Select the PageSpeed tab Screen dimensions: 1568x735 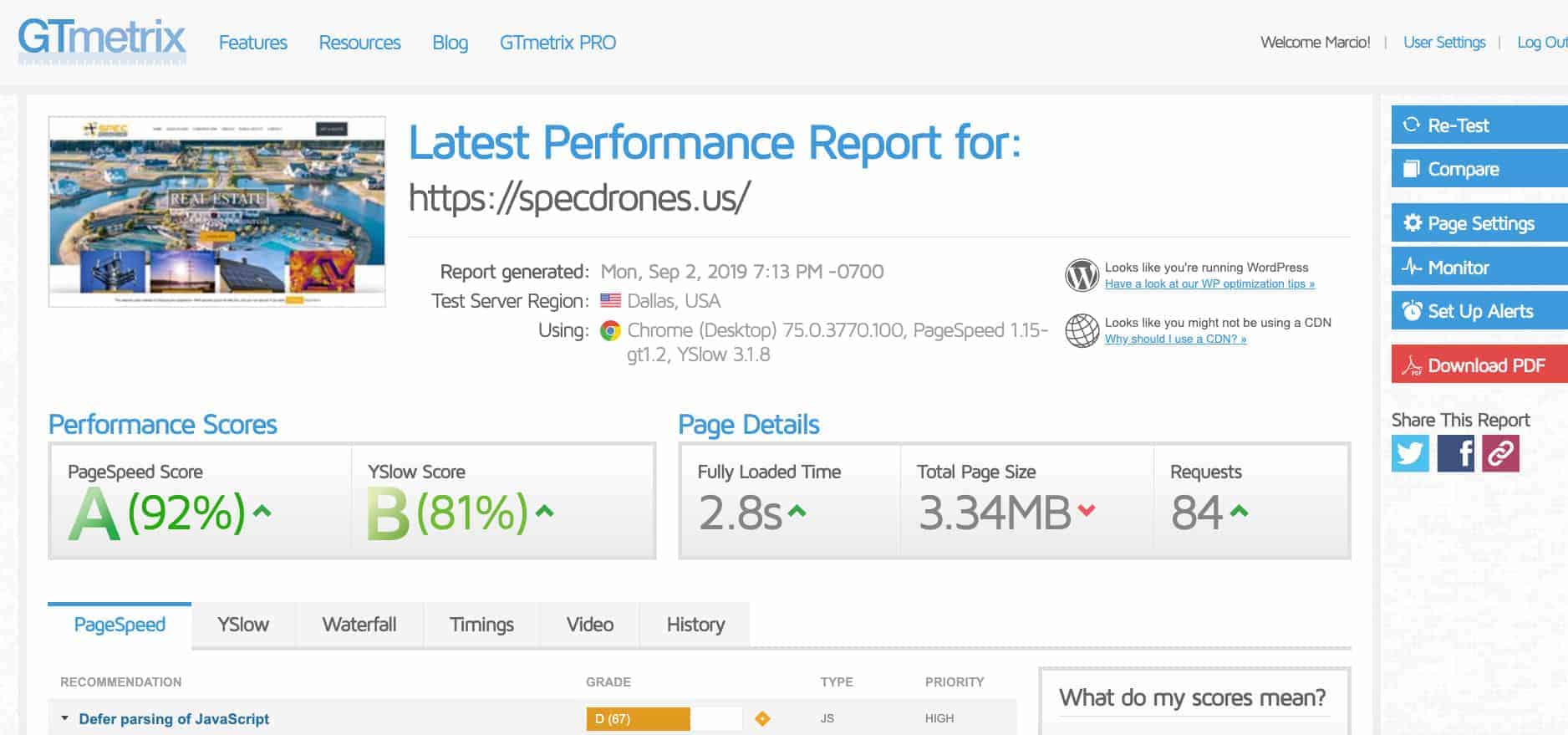[120, 625]
